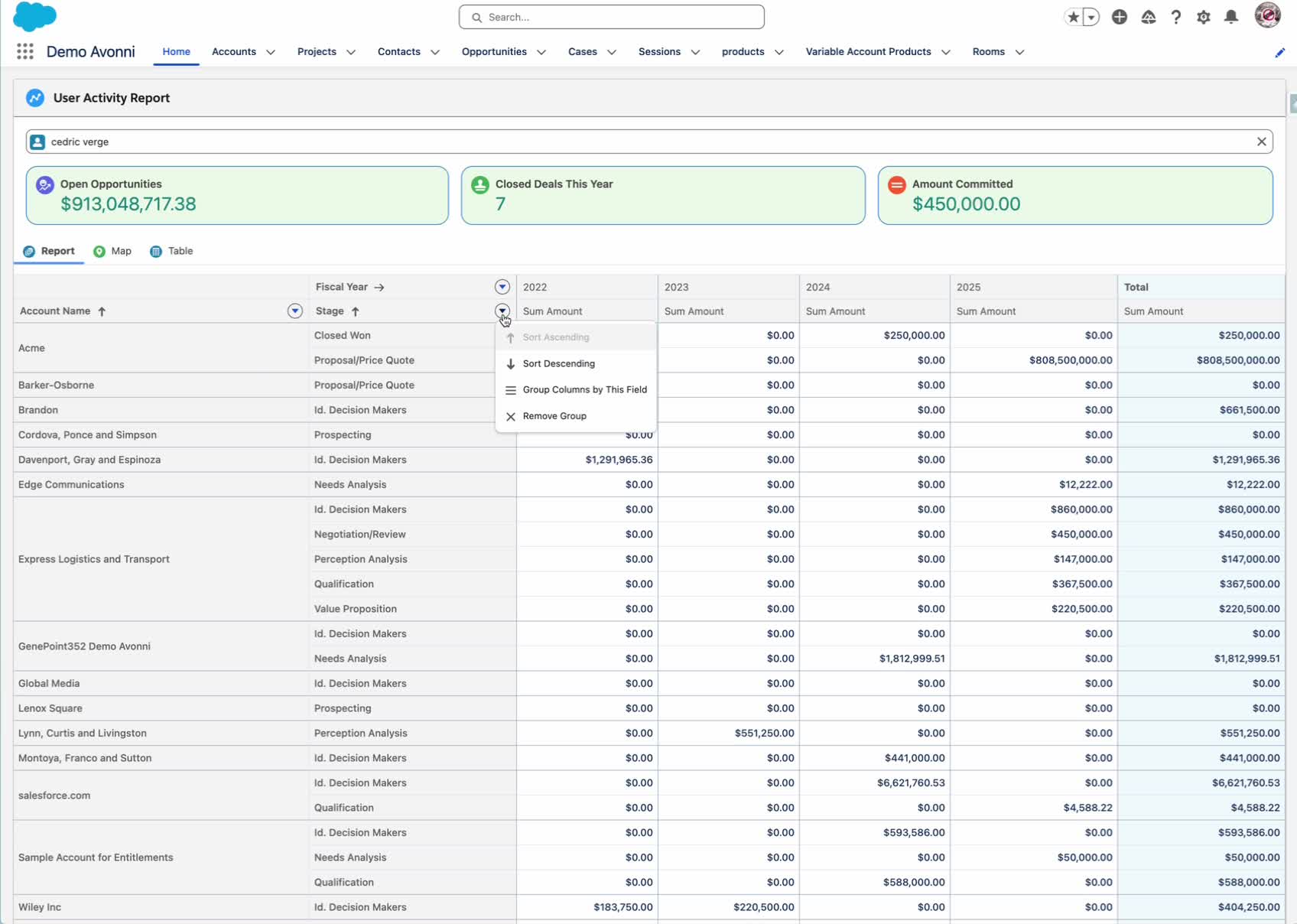Open the App Launcher grid icon
1297x924 pixels.
pos(24,51)
